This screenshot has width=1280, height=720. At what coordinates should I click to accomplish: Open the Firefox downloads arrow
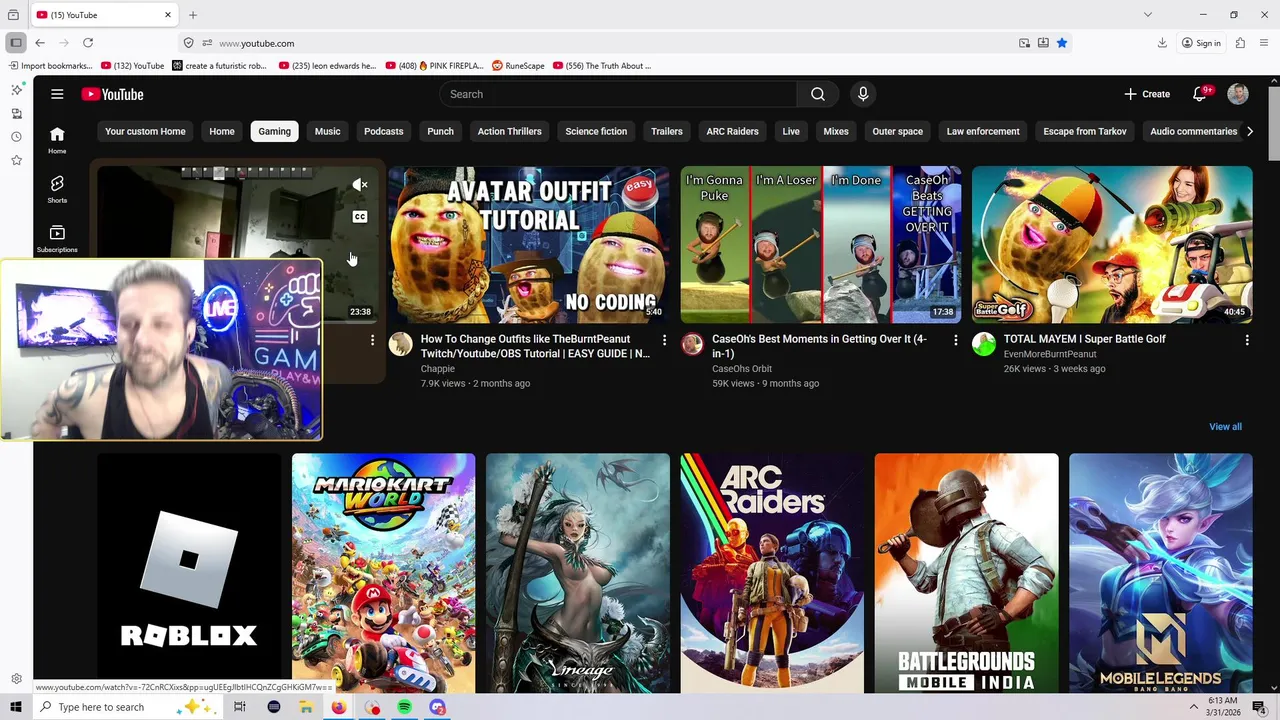click(x=1162, y=43)
